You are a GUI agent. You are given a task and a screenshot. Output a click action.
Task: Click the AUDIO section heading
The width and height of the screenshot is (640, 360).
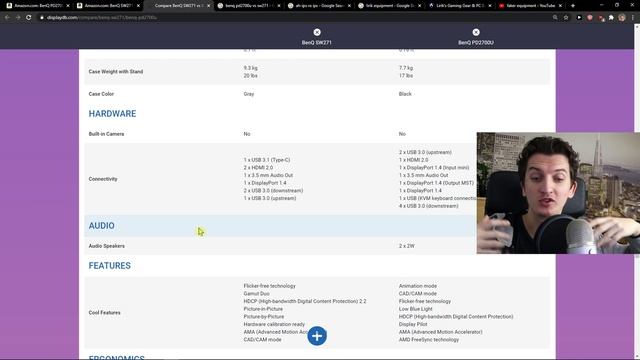point(102,226)
